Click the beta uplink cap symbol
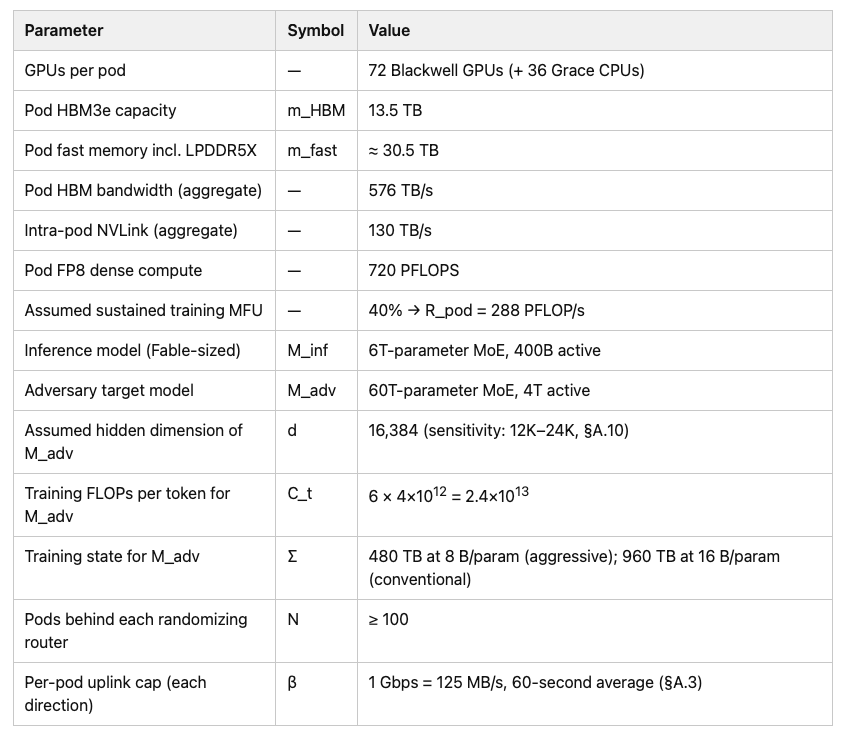The height and width of the screenshot is (734, 851). click(292, 682)
